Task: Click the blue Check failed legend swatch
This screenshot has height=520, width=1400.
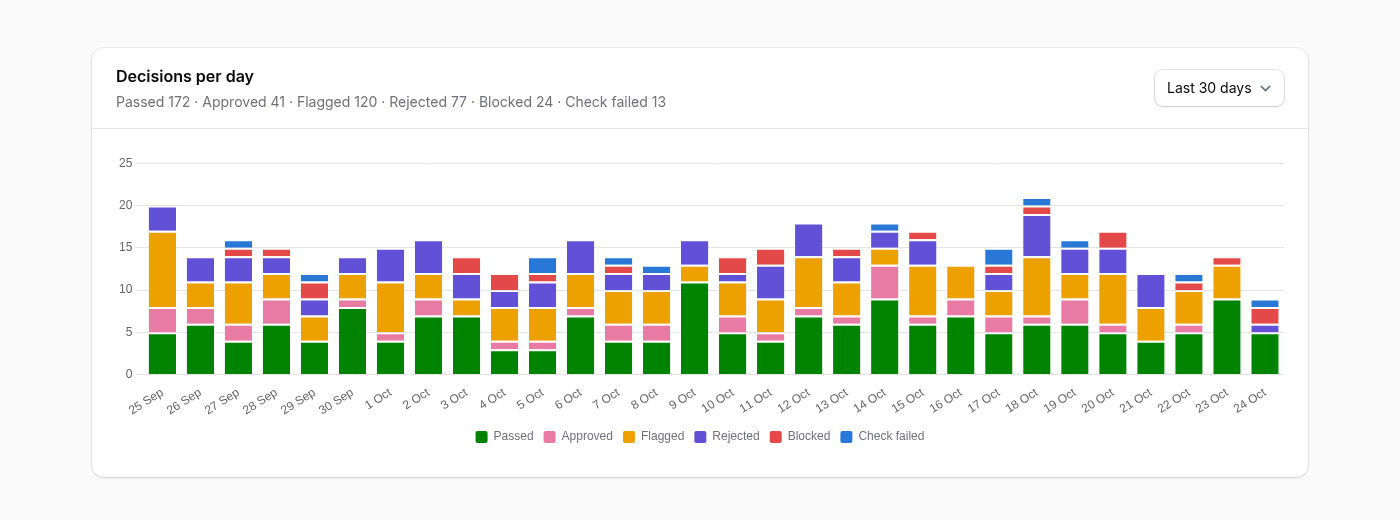Action: click(x=846, y=436)
